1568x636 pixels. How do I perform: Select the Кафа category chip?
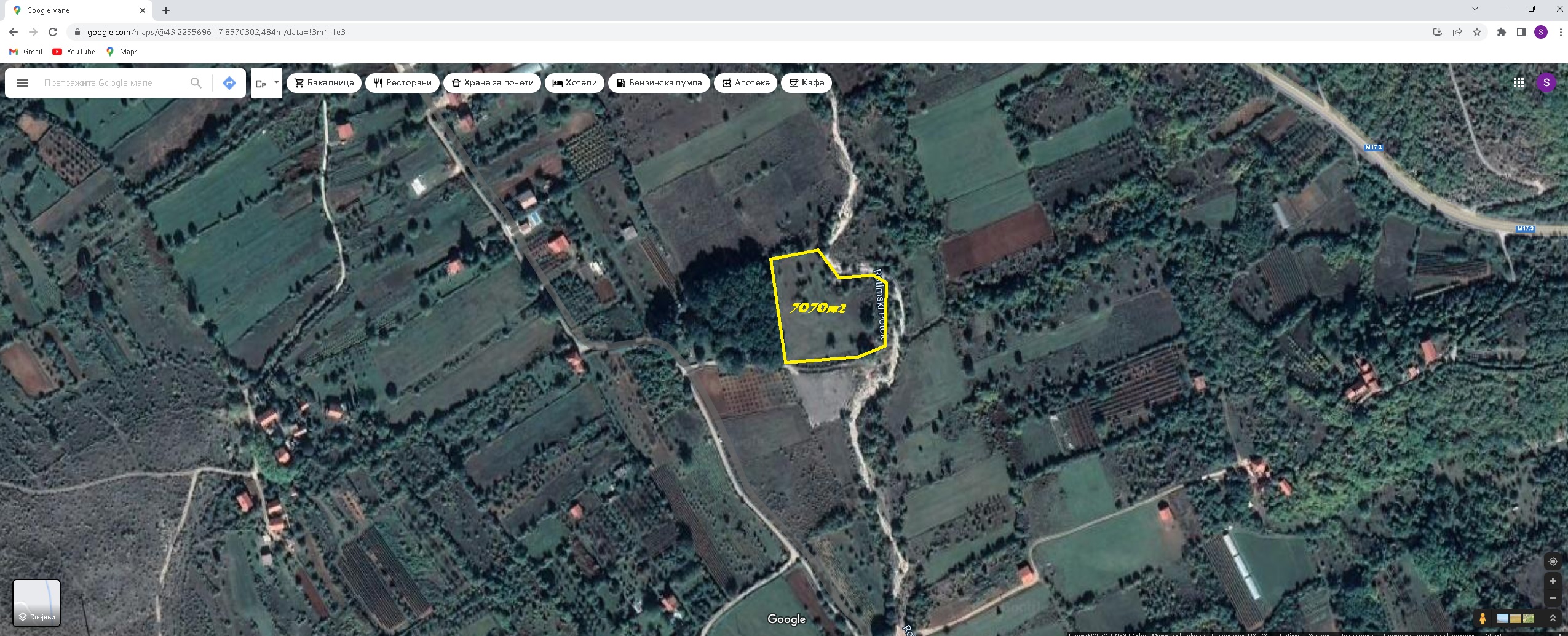tap(806, 83)
